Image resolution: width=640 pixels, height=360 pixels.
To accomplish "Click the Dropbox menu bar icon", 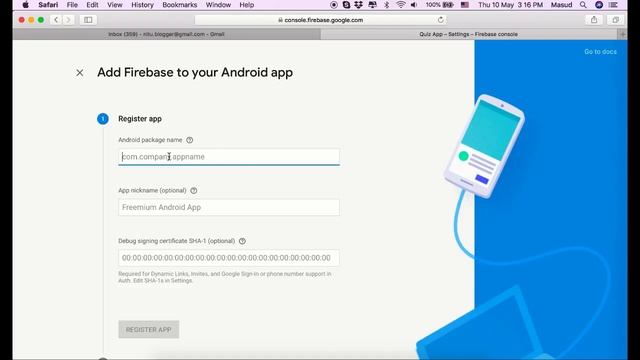I will click(358, 5).
